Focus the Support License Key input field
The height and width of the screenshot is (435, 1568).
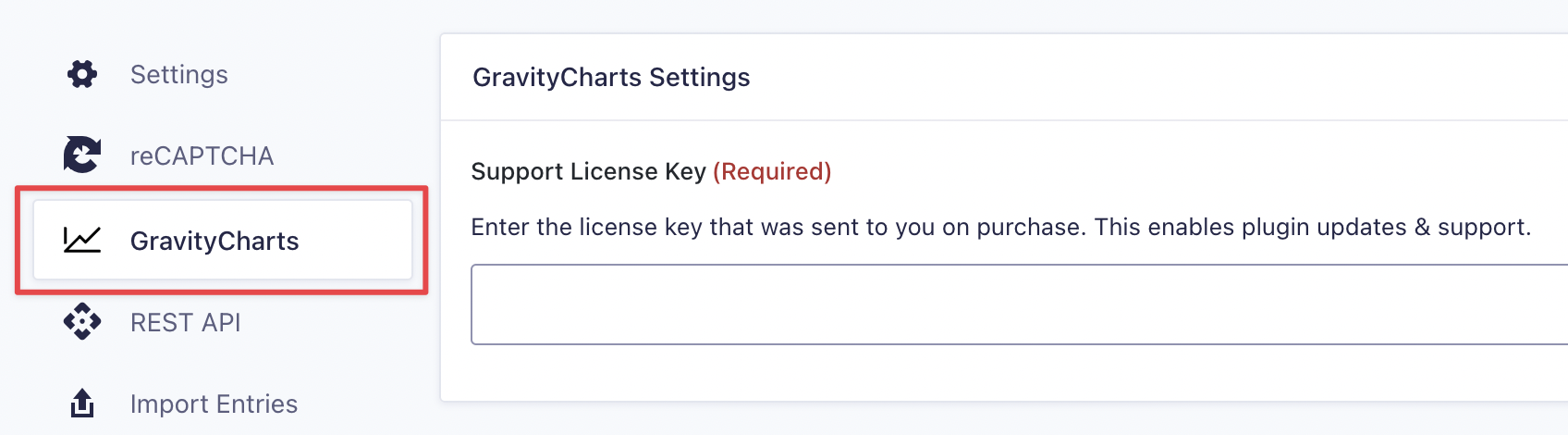1017,304
